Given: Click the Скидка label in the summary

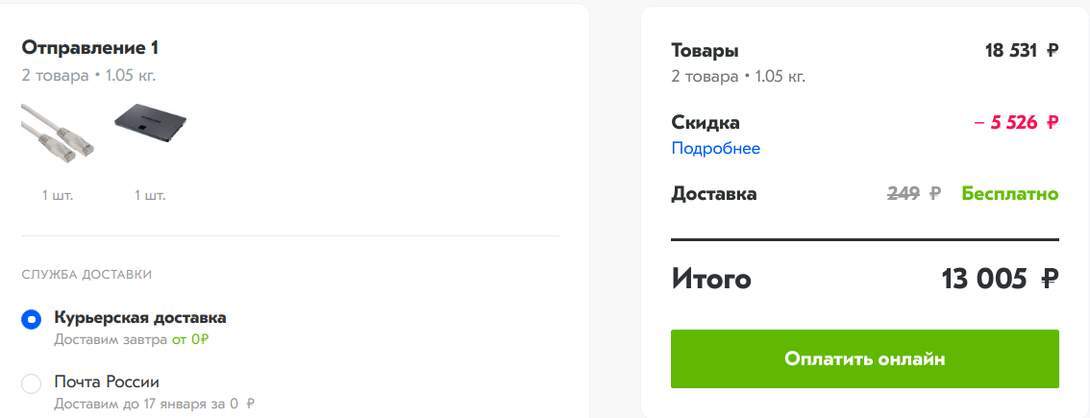Looking at the screenshot, I should (x=706, y=122).
